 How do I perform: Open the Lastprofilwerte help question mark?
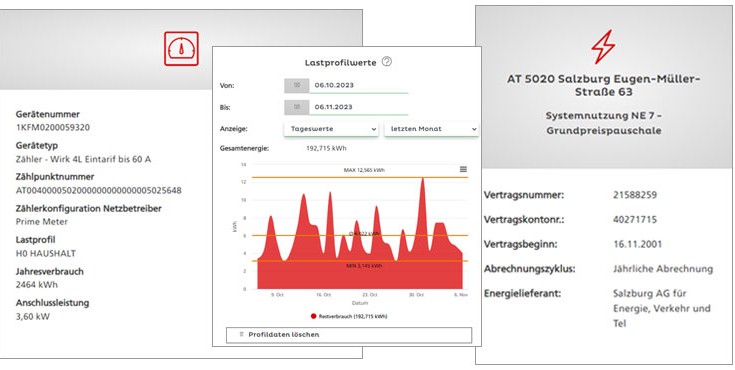386,61
